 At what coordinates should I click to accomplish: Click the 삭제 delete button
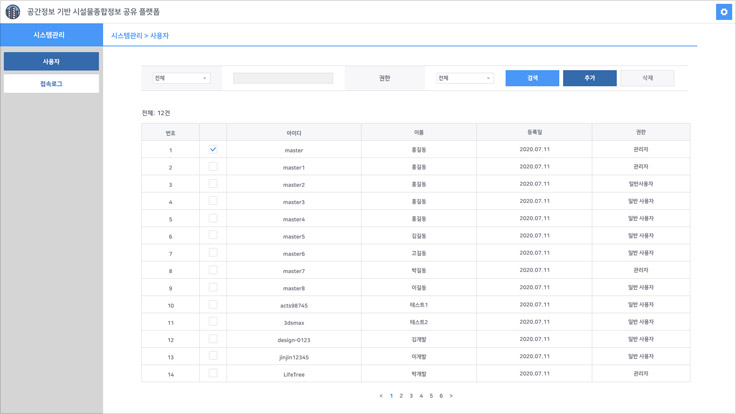647,78
